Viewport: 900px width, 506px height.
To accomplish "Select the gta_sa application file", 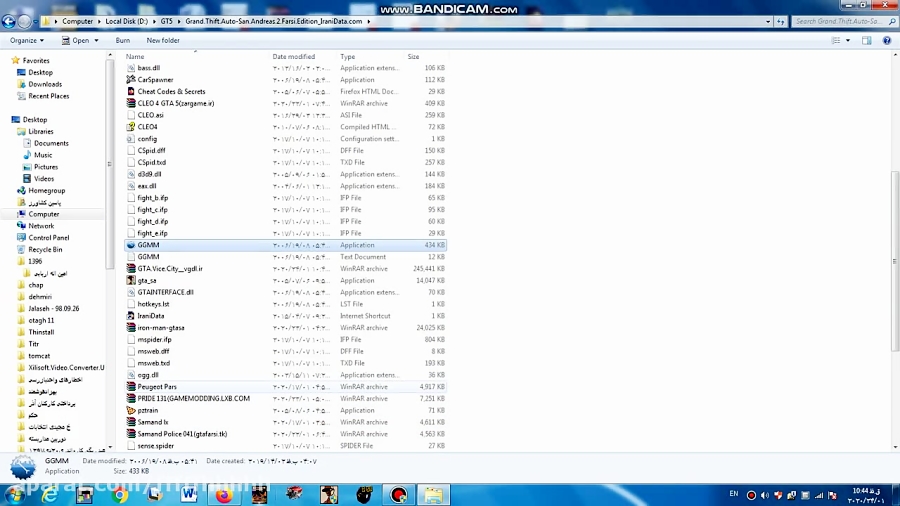I will coord(147,280).
